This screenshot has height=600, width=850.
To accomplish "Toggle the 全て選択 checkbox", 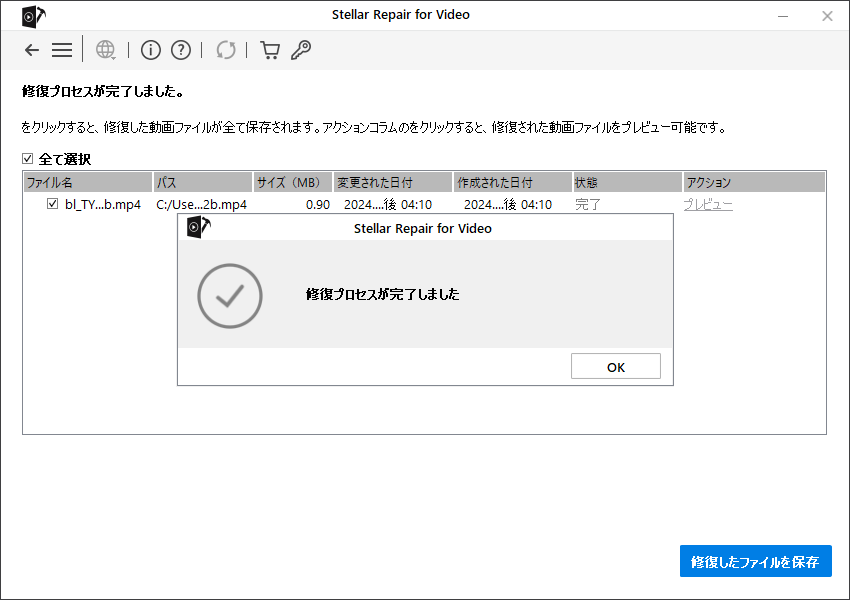I will tap(28, 158).
